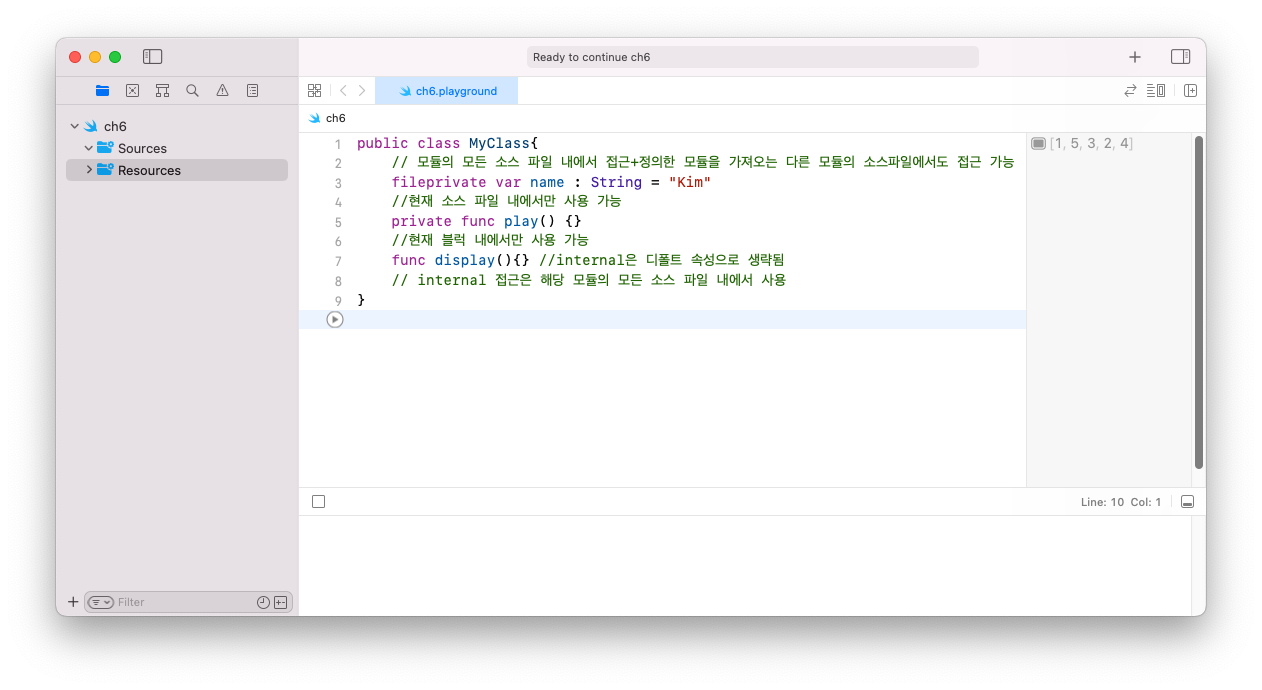The width and height of the screenshot is (1262, 690).
Task: Add a new file with sidebar plus
Action: click(73, 602)
